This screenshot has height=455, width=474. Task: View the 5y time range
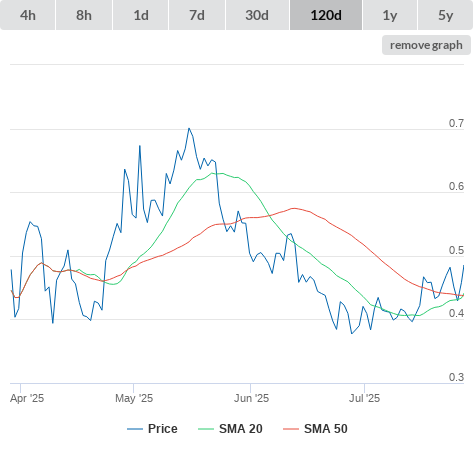click(x=445, y=15)
